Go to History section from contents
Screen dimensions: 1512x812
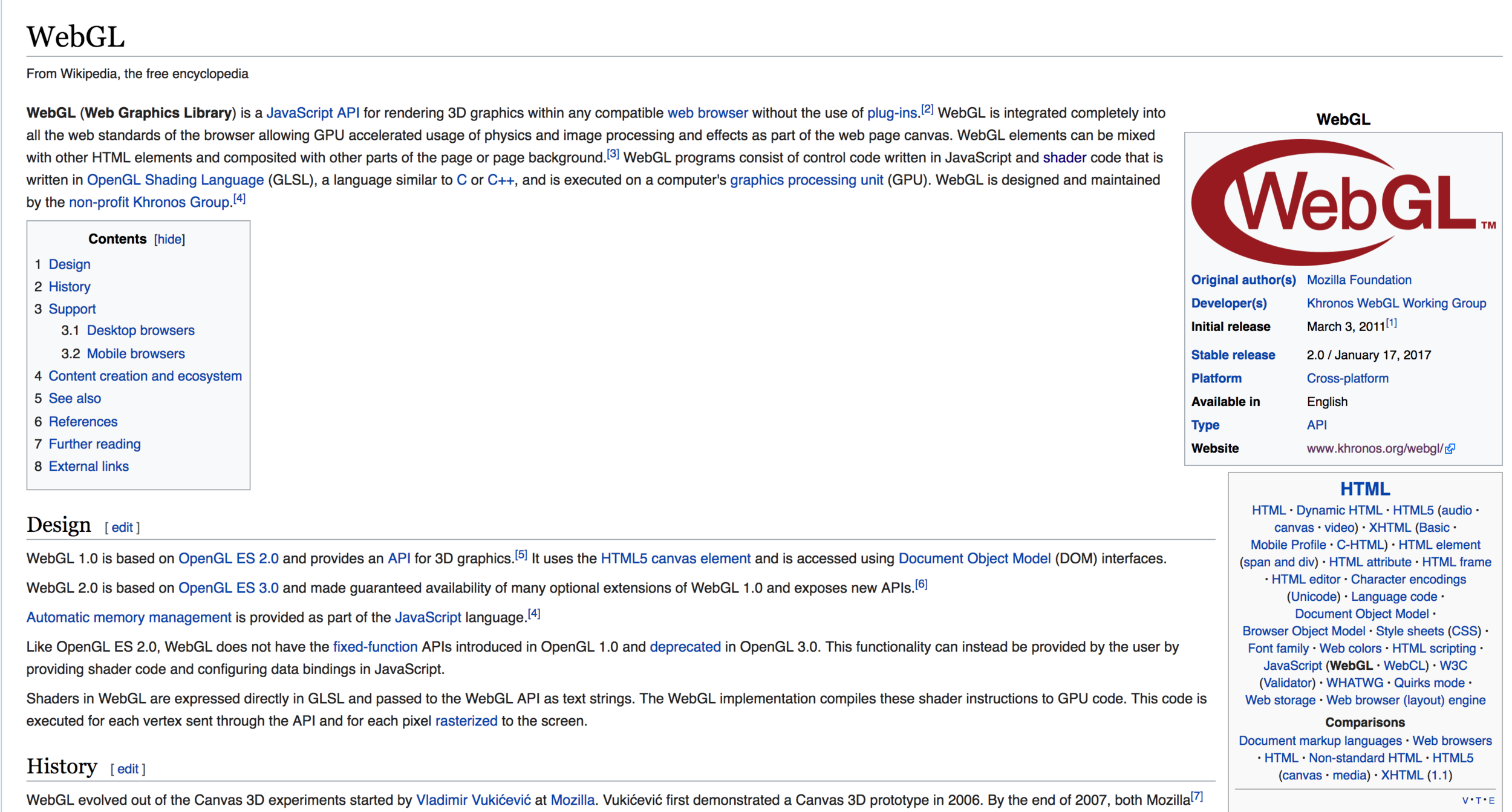point(69,286)
